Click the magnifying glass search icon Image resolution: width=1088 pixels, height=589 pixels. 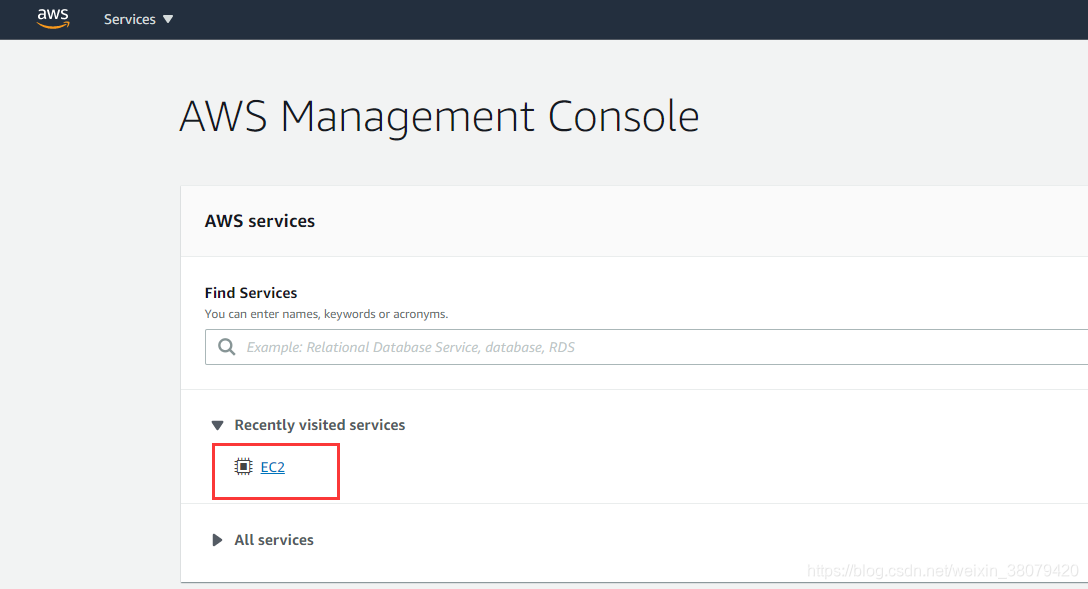(226, 347)
